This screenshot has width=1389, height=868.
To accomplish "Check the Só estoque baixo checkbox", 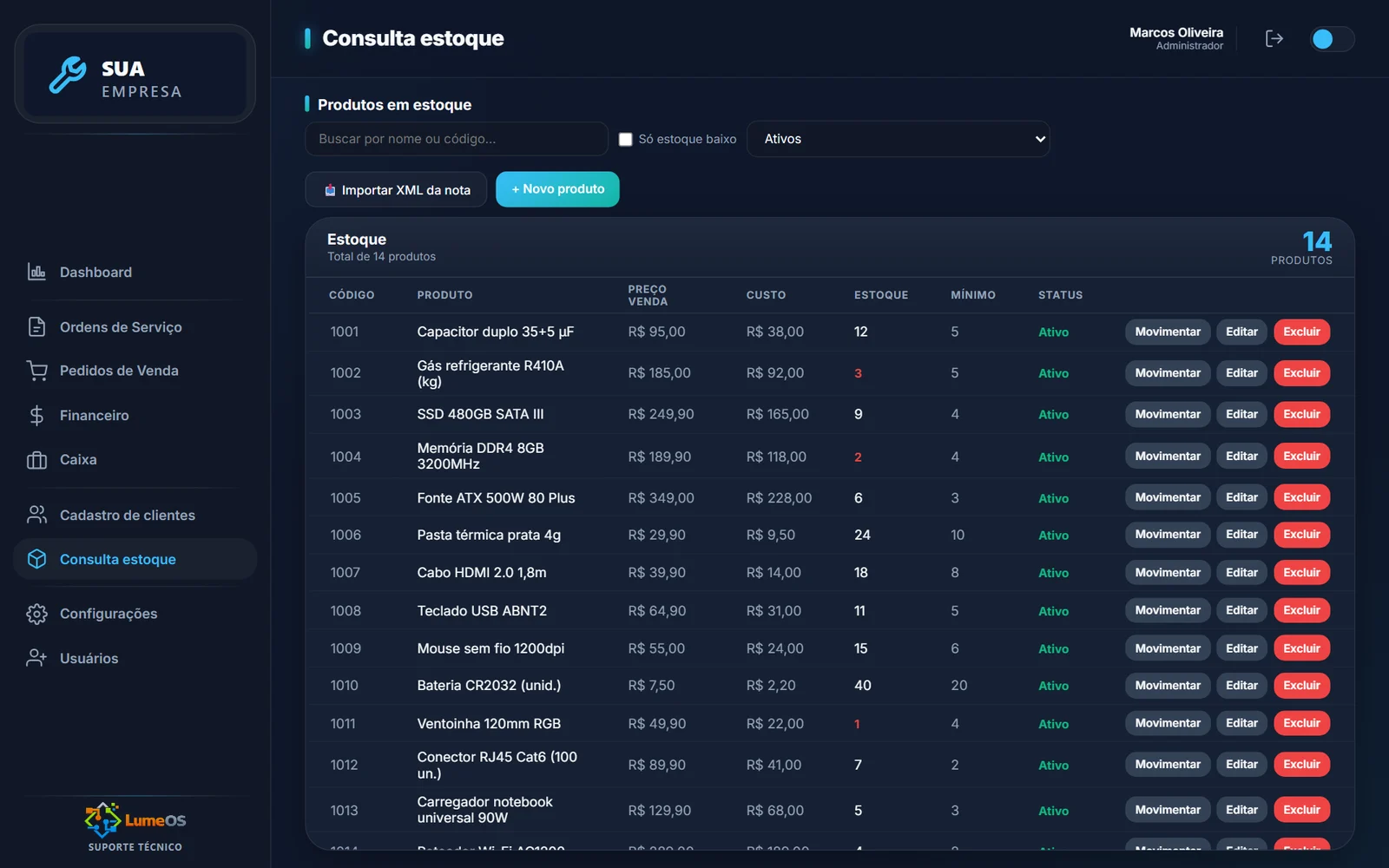I will [625, 139].
